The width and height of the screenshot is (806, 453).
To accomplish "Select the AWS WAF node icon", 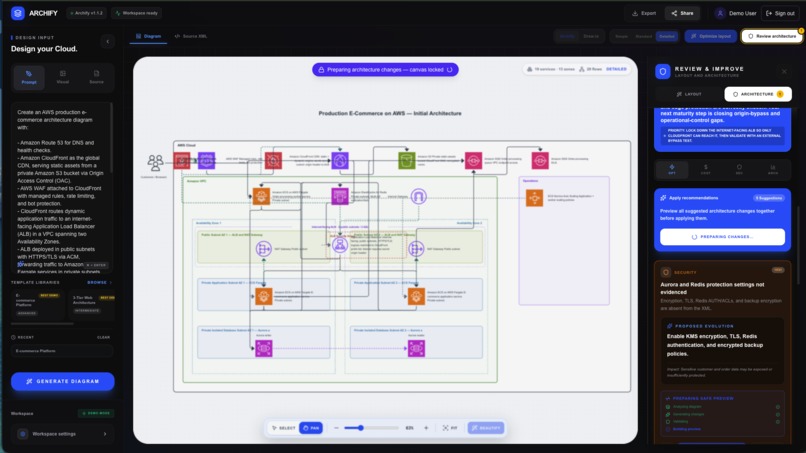I will (273, 160).
